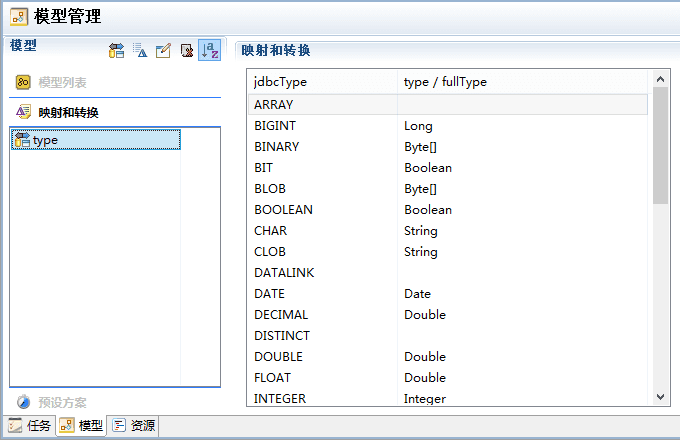The width and height of the screenshot is (680, 440).
Task: Click the 预设方案 section icon
Action: [23, 402]
